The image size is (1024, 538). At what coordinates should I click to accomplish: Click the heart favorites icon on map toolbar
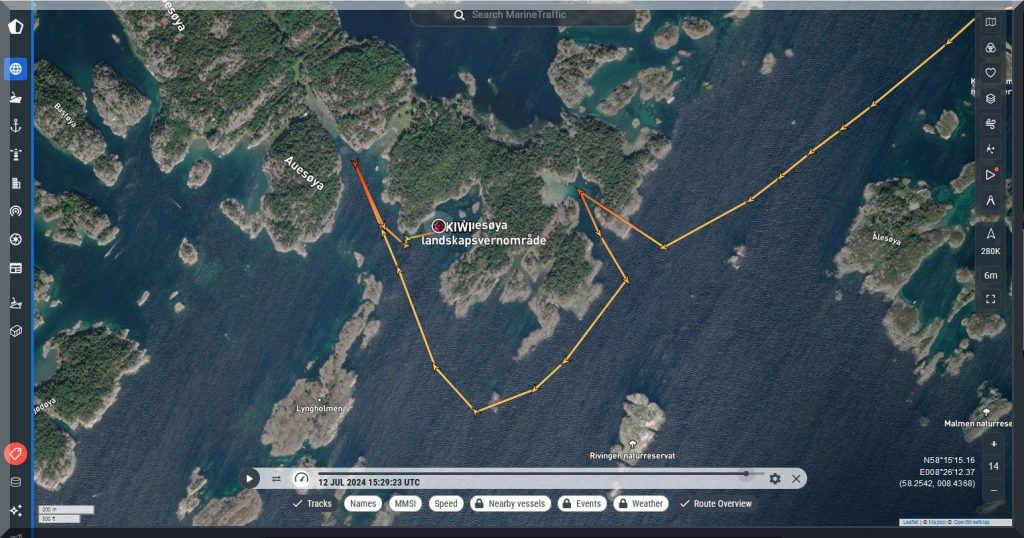coord(990,73)
